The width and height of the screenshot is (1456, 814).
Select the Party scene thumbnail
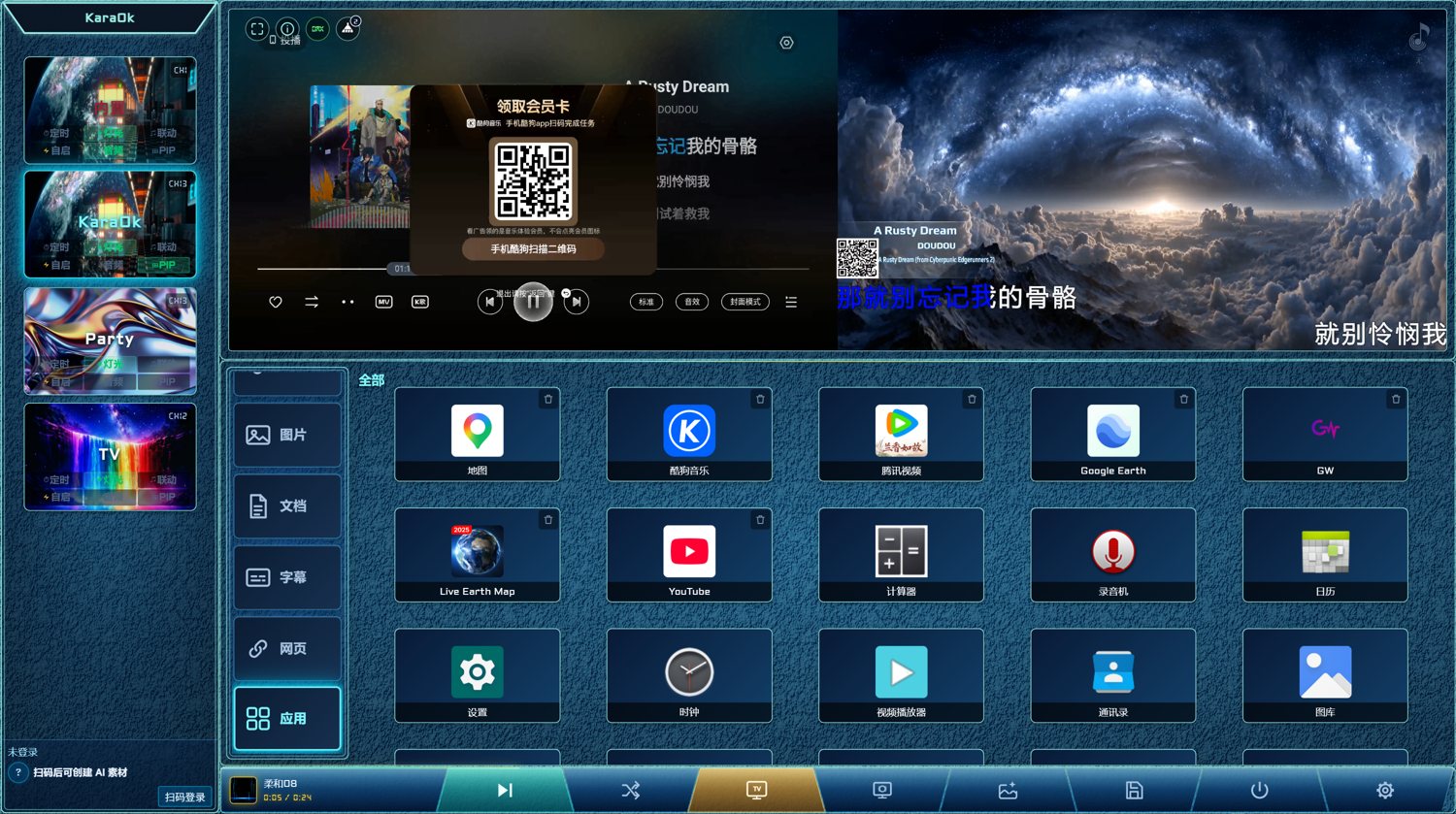click(x=110, y=341)
